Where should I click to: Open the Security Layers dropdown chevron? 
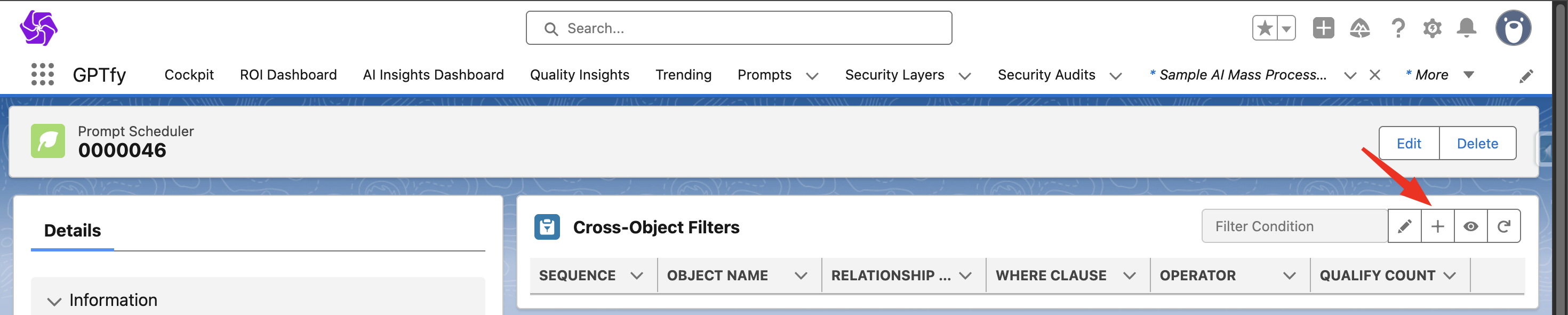[x=965, y=76]
